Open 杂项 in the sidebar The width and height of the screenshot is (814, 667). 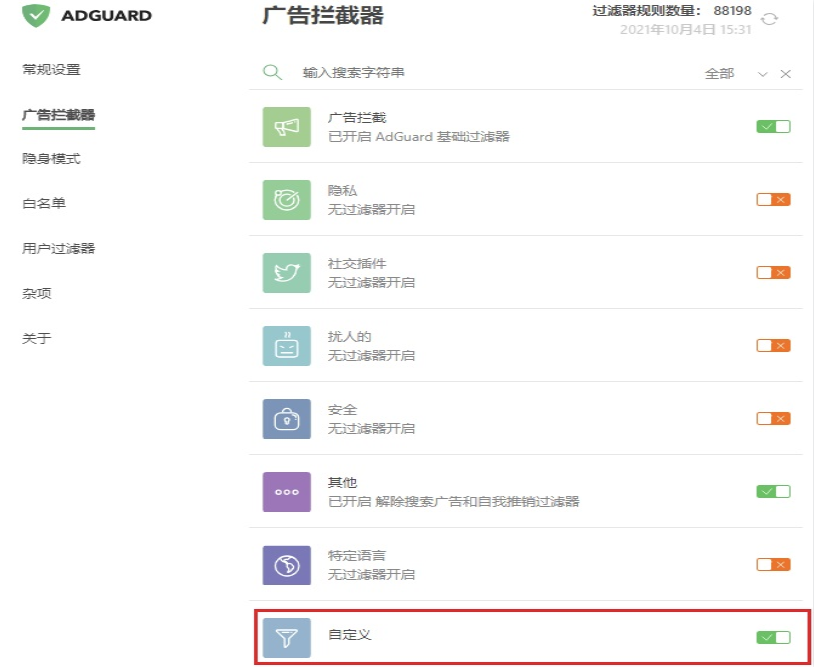[x=37, y=293]
